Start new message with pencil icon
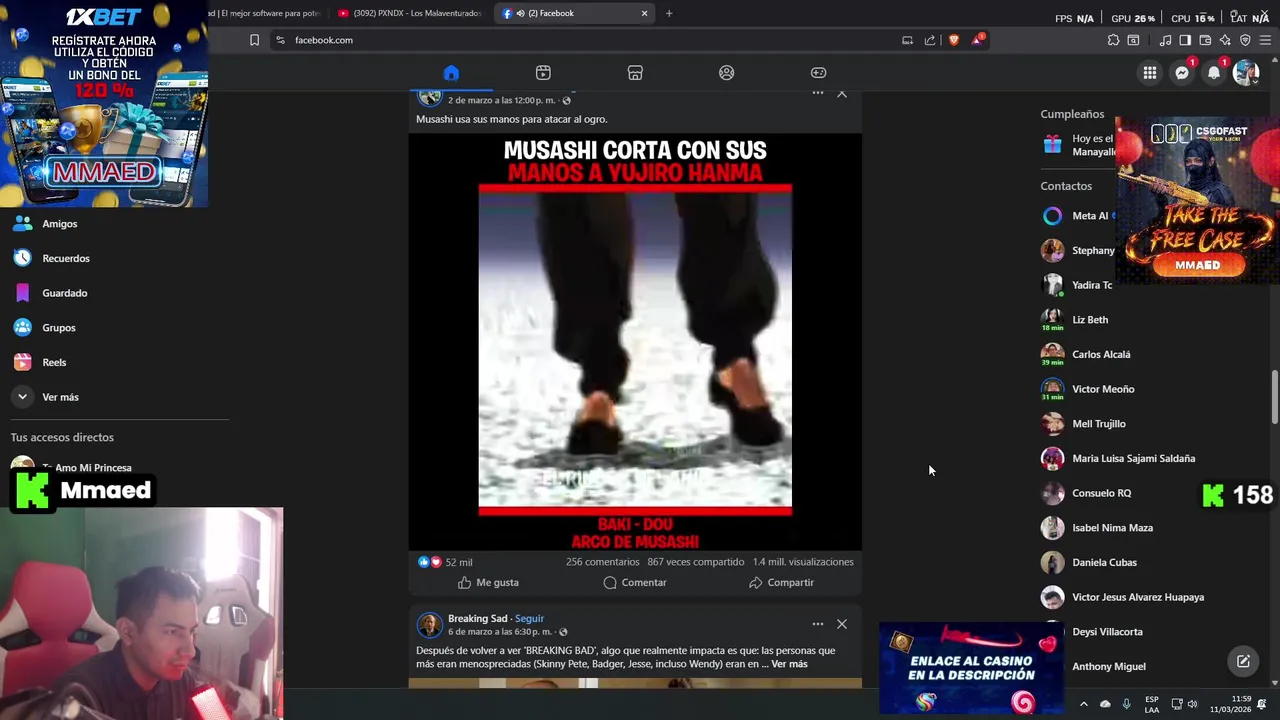Screen dimensions: 1280x720 coord(1243,661)
